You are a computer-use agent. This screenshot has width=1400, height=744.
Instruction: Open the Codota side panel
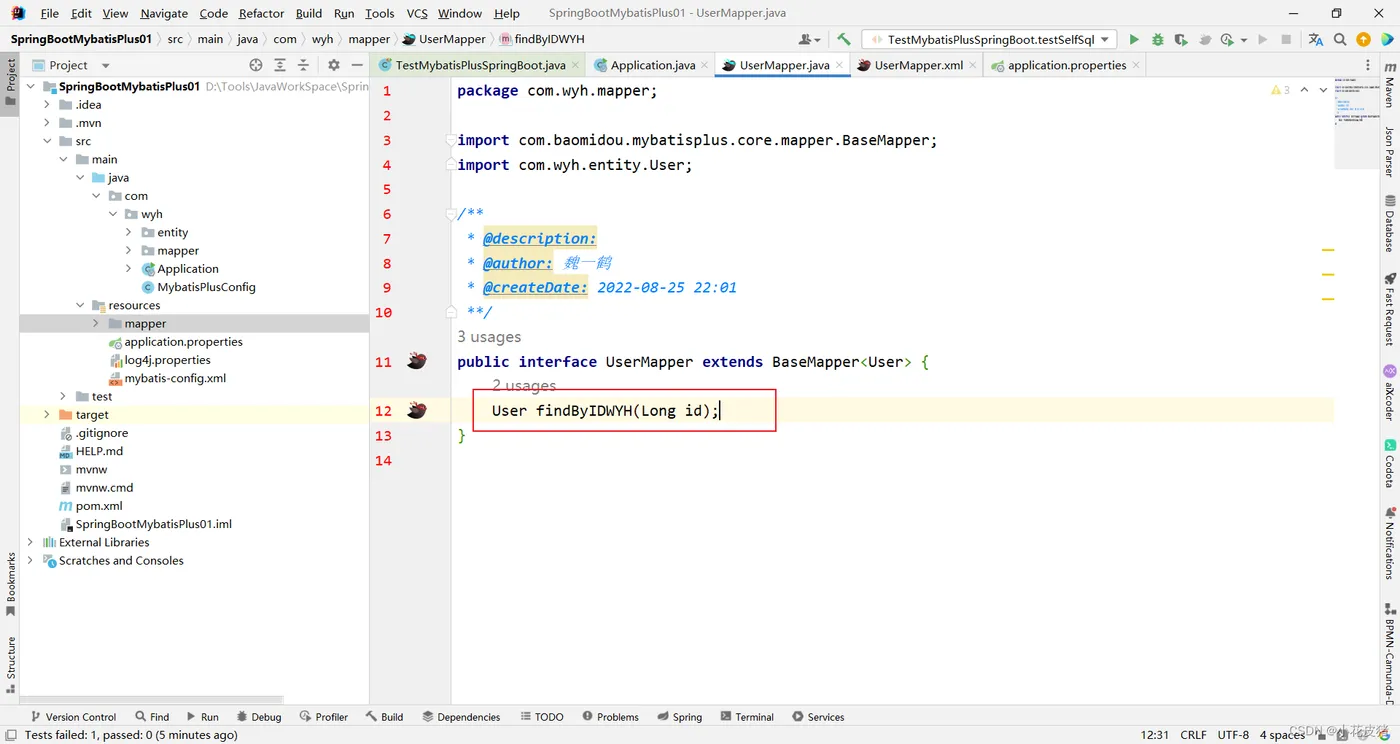point(1390,463)
